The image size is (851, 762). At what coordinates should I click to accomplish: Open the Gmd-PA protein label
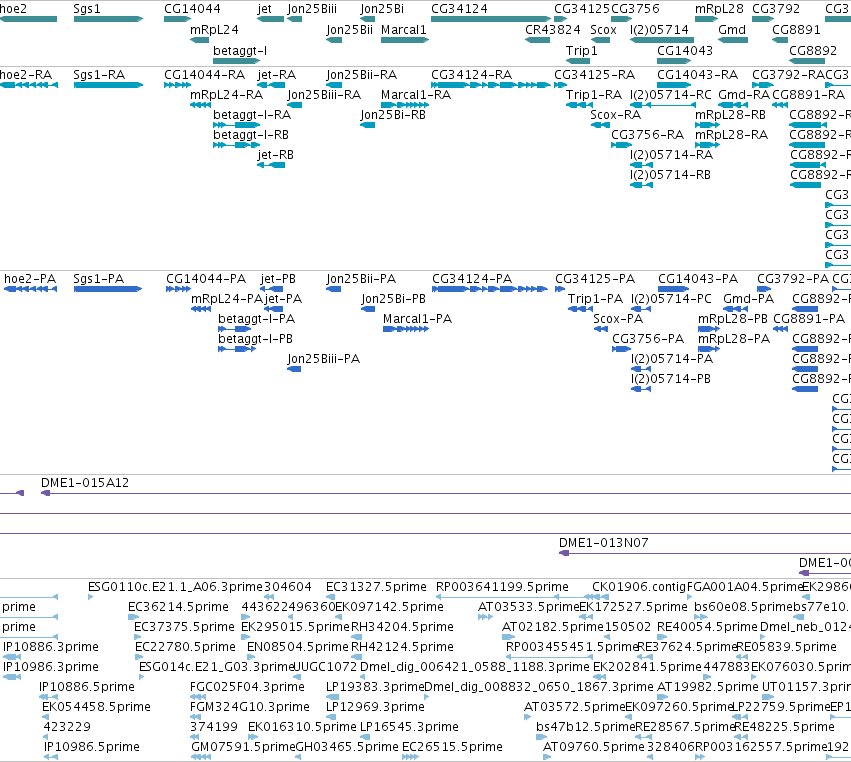(748, 299)
